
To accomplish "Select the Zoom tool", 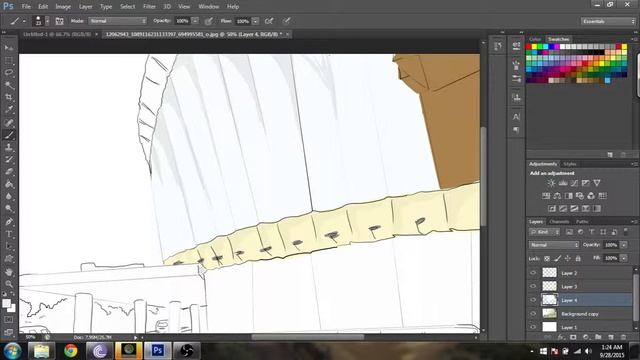I will [9, 284].
